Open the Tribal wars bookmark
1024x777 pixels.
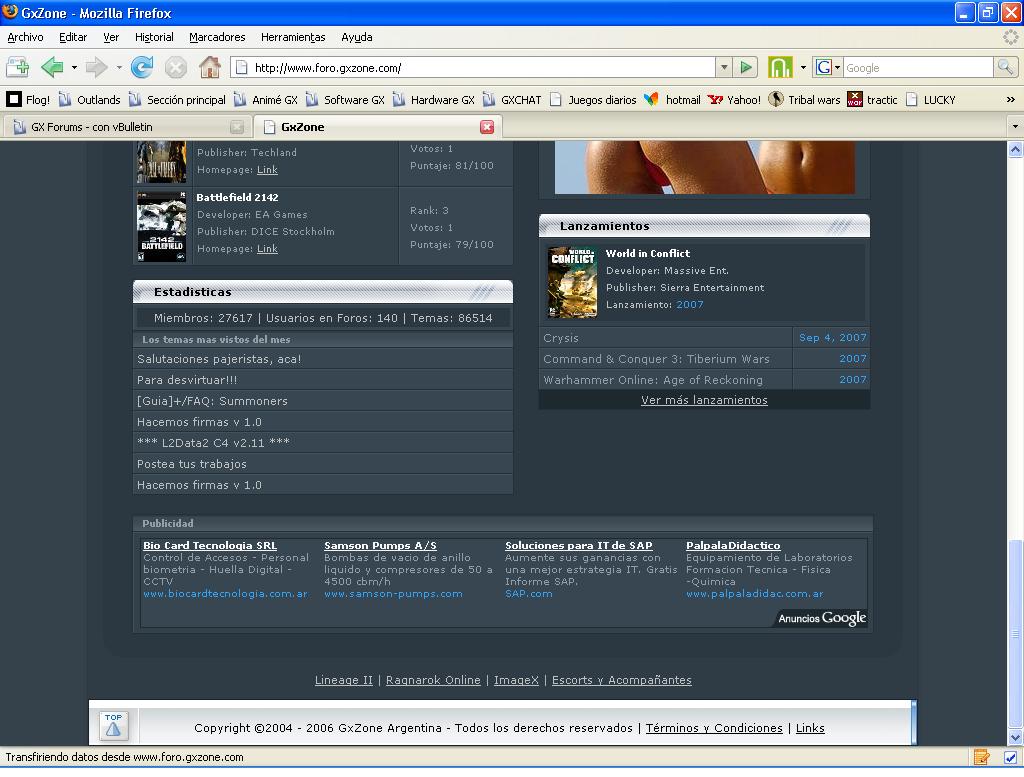[804, 100]
